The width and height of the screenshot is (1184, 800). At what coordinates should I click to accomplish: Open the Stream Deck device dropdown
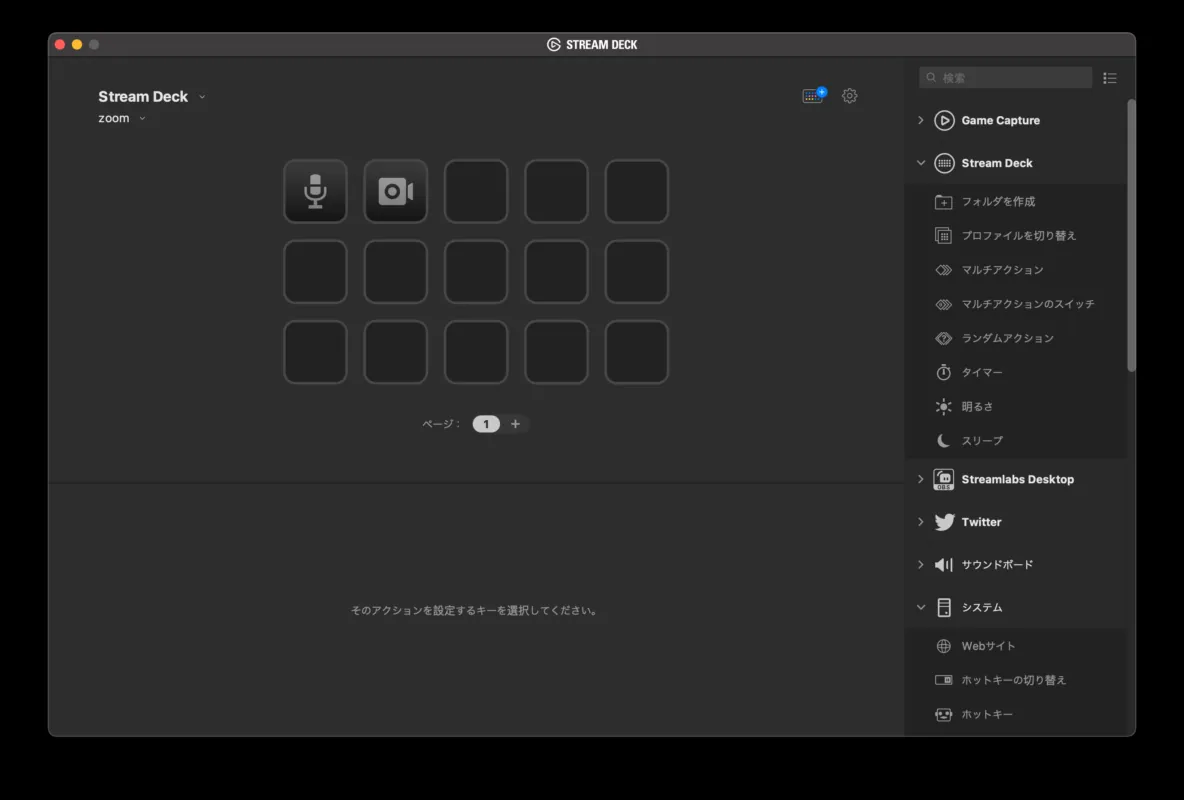click(202, 97)
